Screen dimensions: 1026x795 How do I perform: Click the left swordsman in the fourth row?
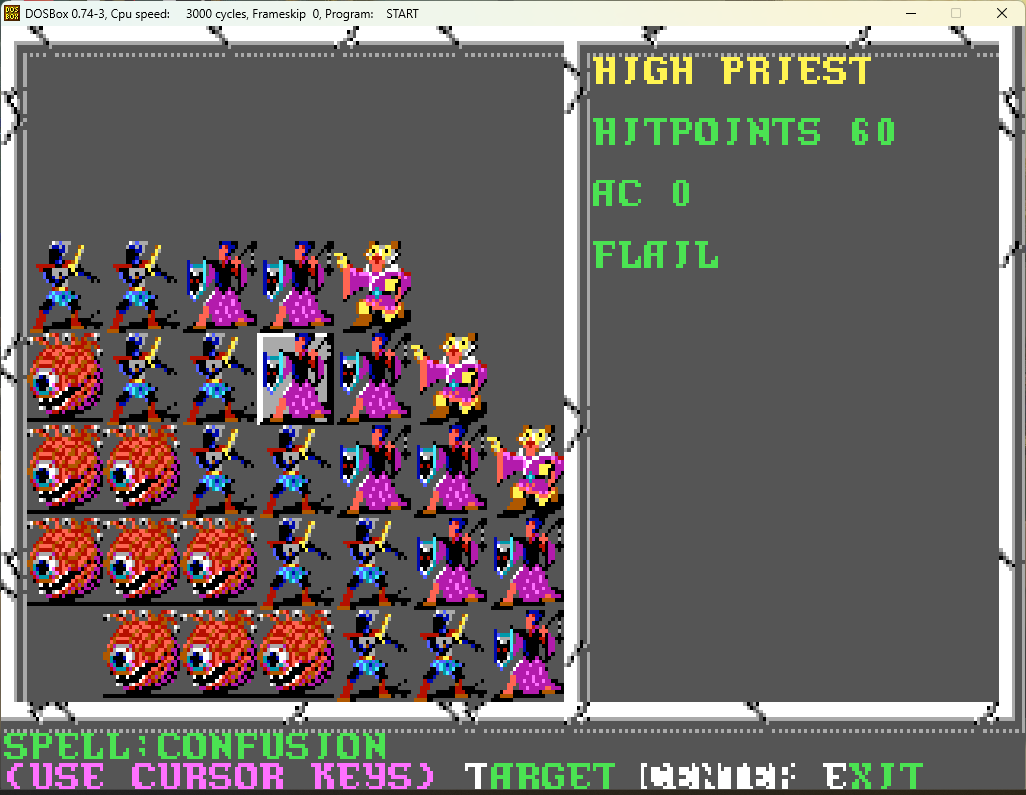[x=296, y=563]
